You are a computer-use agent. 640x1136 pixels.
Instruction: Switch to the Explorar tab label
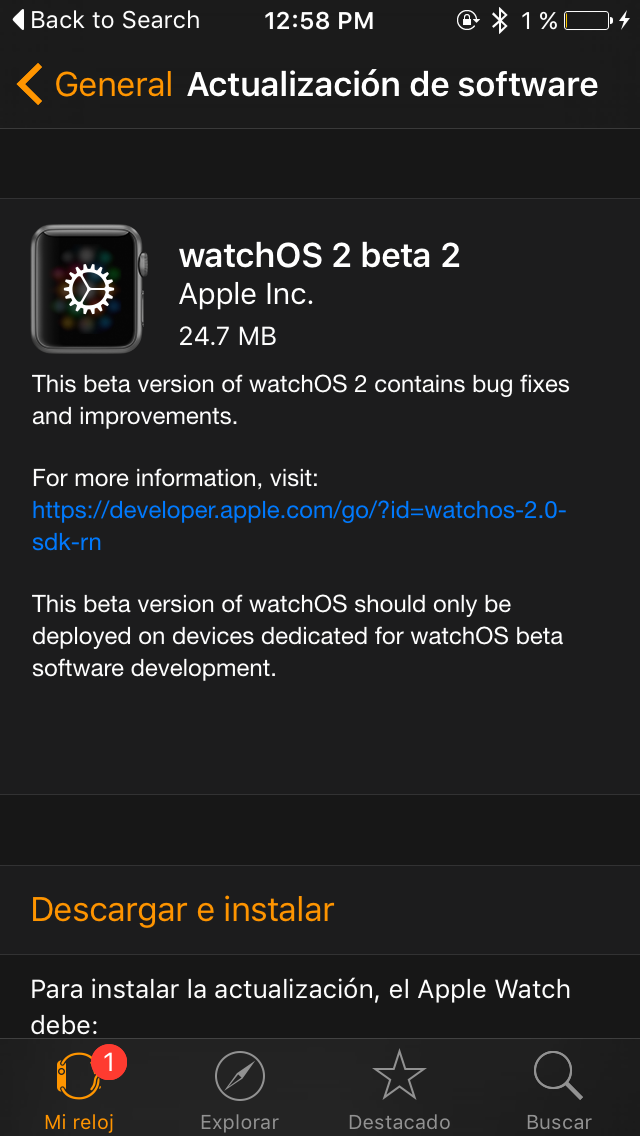point(239,1122)
